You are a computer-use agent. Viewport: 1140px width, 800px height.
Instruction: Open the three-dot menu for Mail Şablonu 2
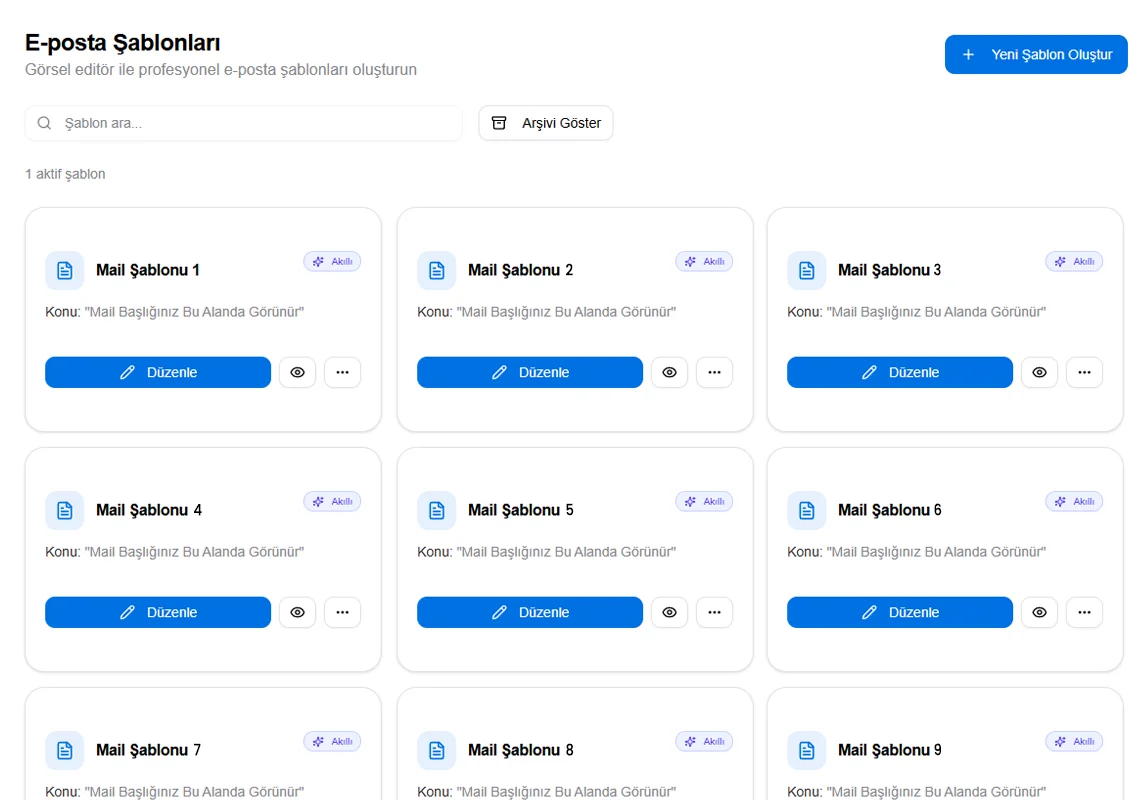coord(715,372)
